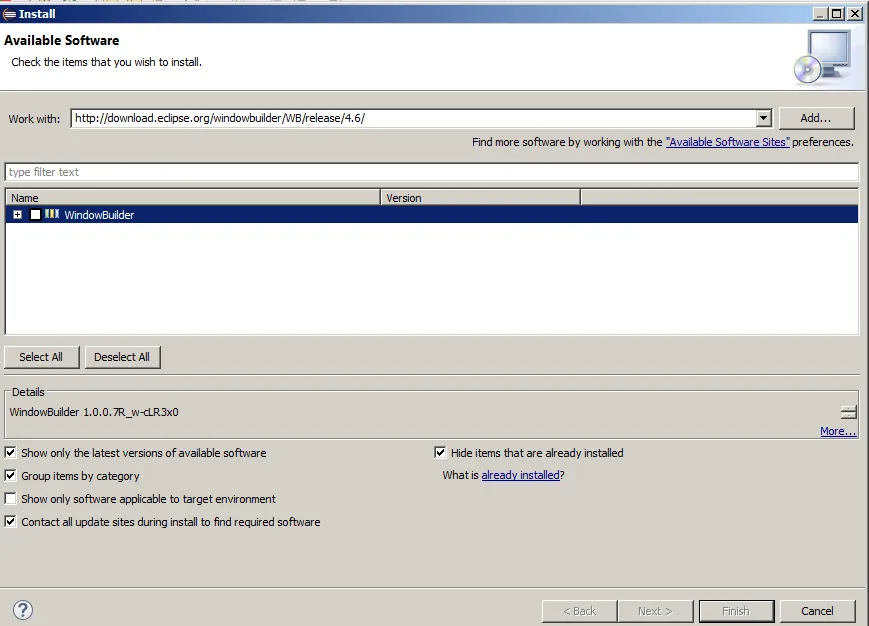Screen dimensions: 869x626
Task: Open the Available Software Sites link
Action: point(727,142)
